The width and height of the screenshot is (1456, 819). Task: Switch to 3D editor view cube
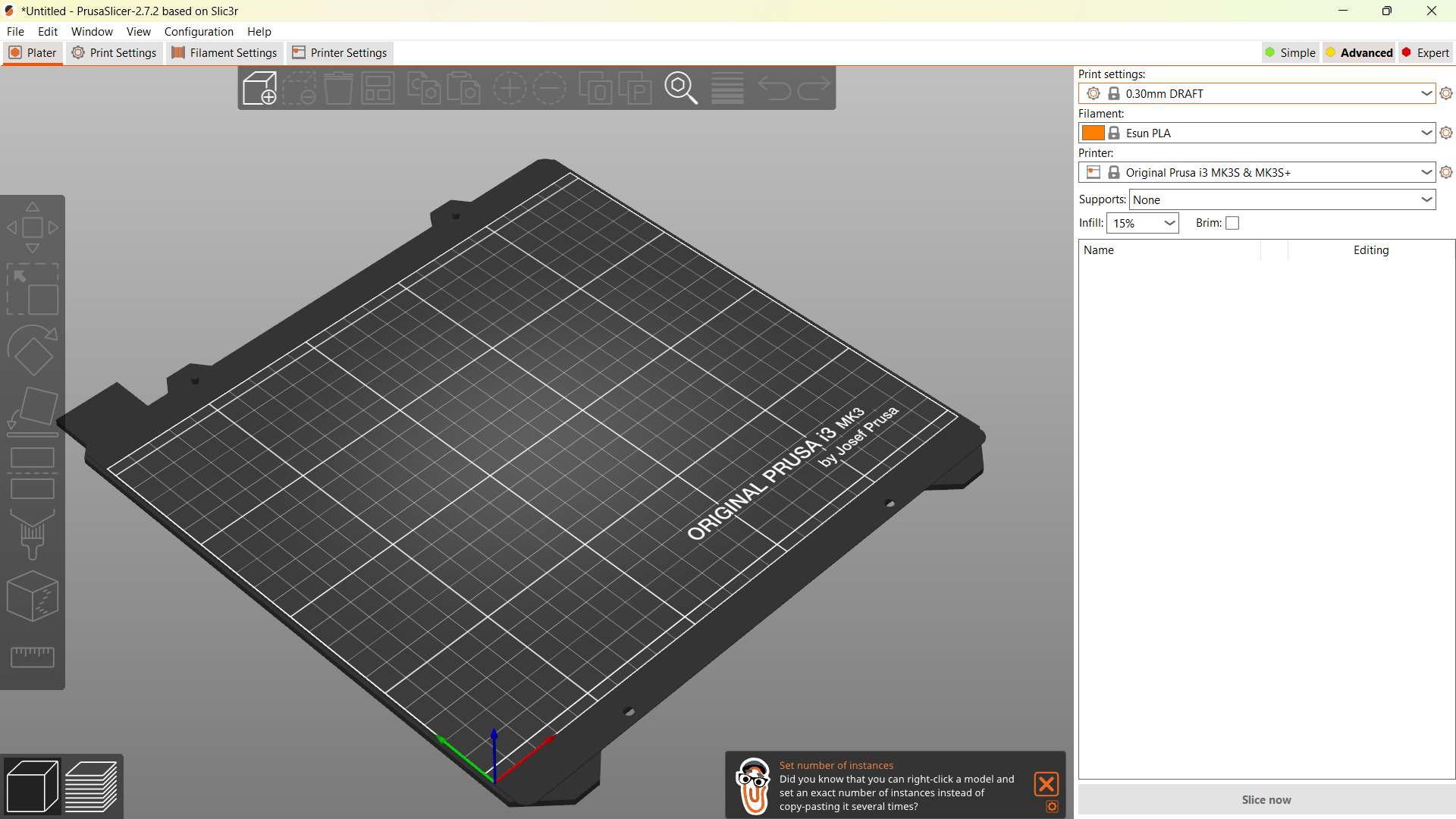32,786
